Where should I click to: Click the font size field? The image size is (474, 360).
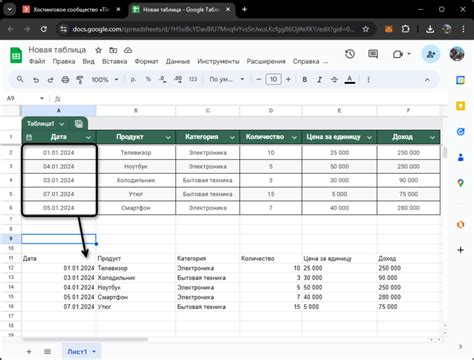click(273, 79)
